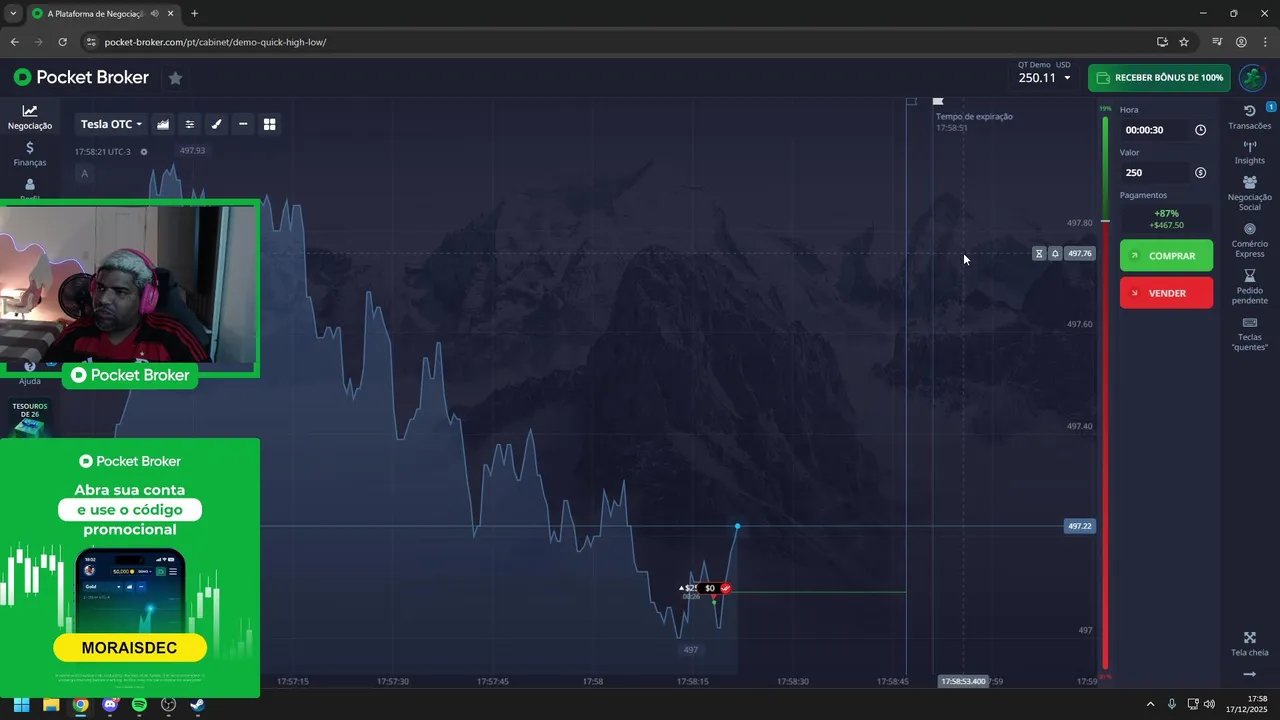This screenshot has height=720, width=1280.
Task: Open Steam from the taskbar
Action: pos(198,704)
